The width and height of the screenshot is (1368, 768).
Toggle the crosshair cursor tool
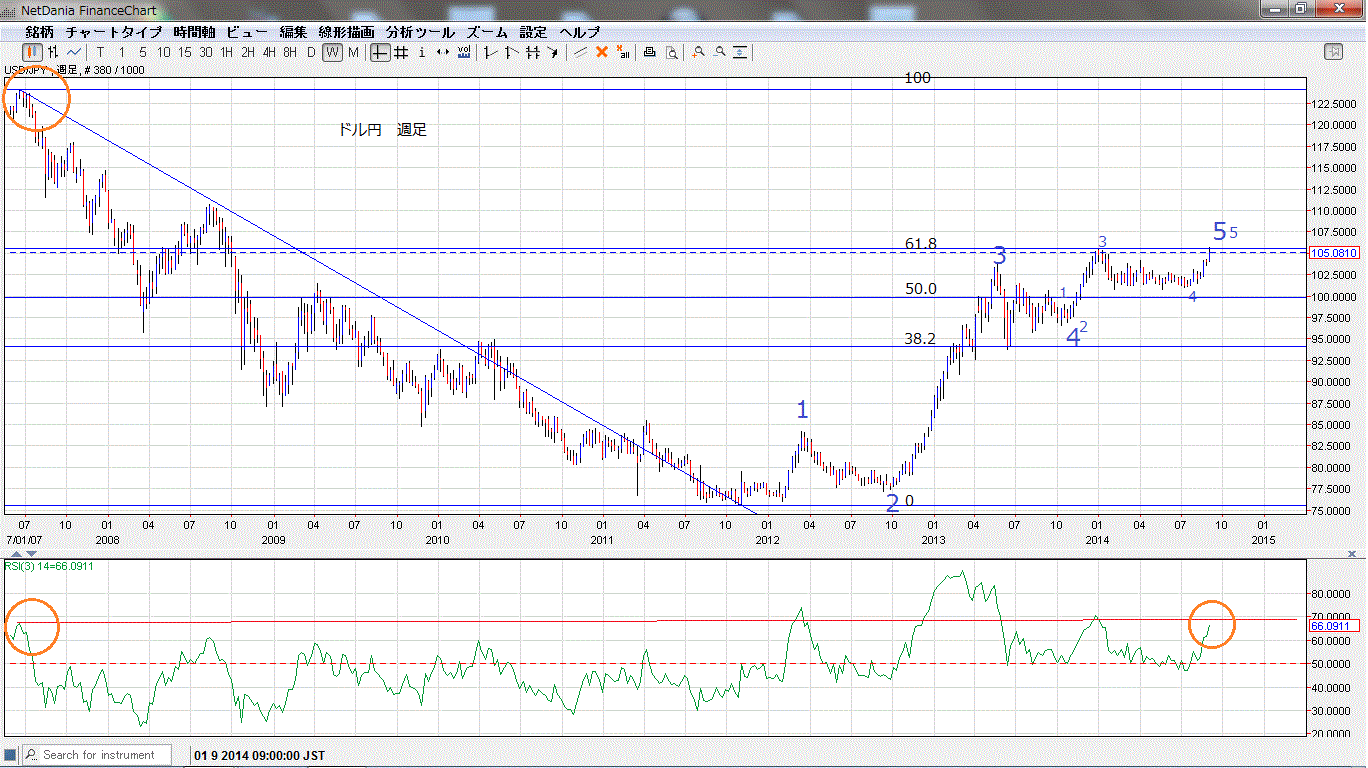coord(380,52)
